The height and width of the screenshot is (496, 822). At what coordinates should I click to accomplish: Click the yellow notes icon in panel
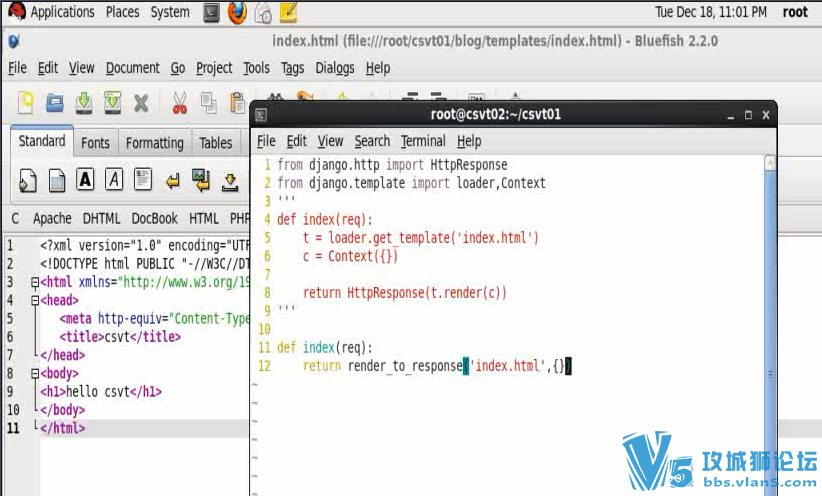click(x=288, y=13)
